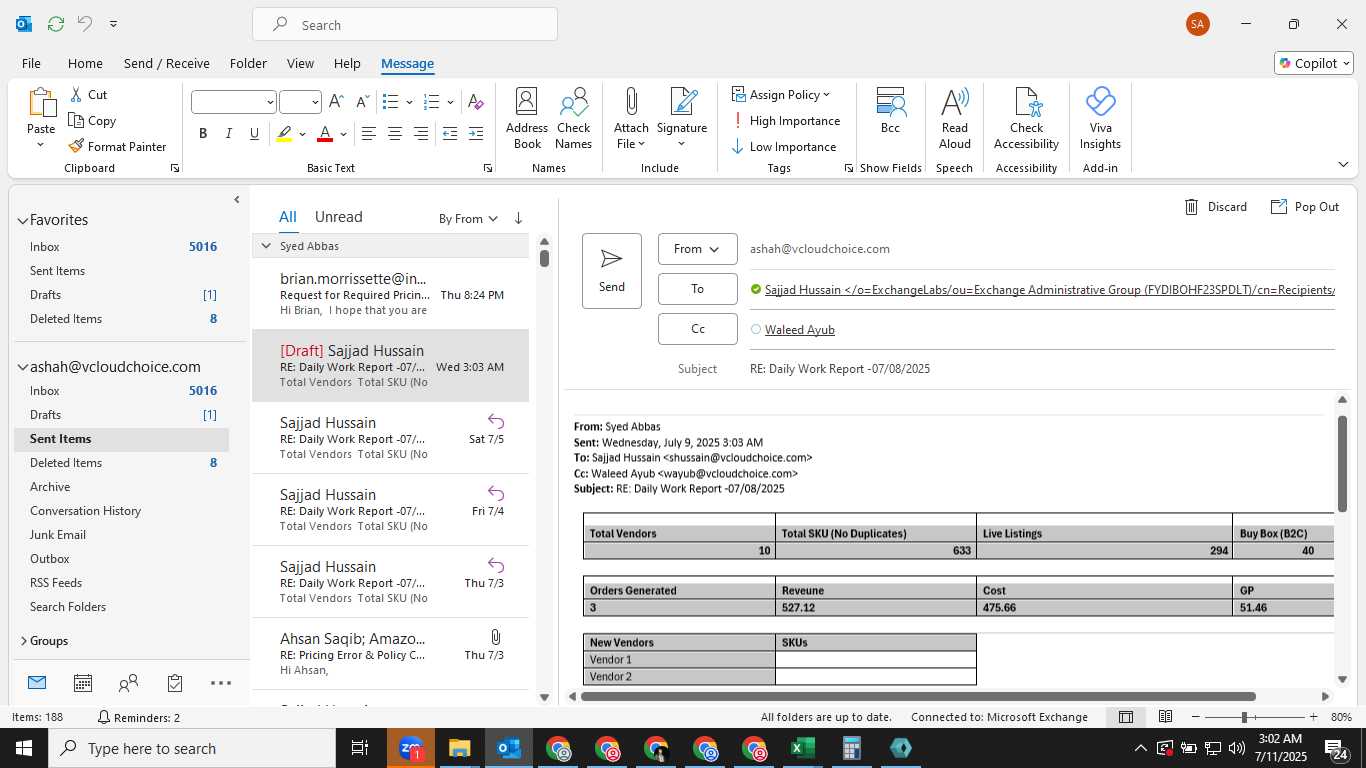
Task: Open the Tasks view icon
Action: [x=175, y=683]
